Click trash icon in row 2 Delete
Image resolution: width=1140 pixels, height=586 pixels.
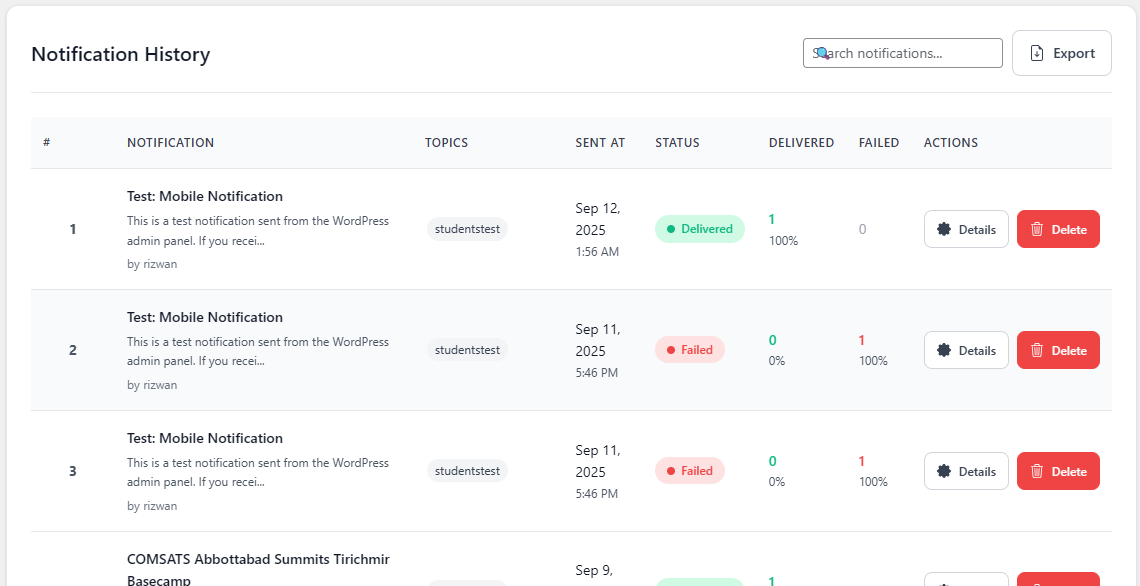coord(1037,350)
